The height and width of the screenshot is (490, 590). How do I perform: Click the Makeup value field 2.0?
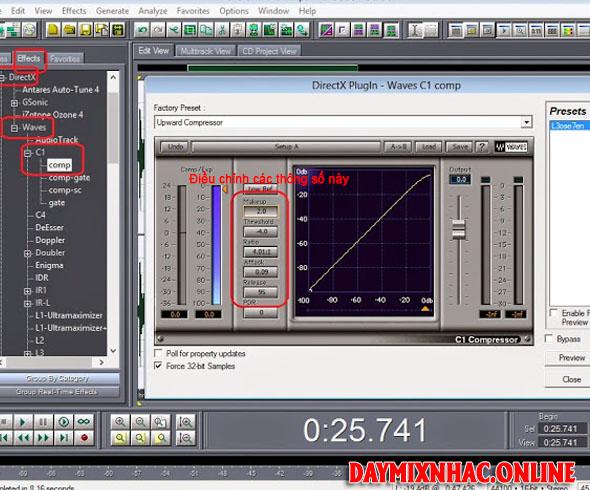(x=261, y=211)
